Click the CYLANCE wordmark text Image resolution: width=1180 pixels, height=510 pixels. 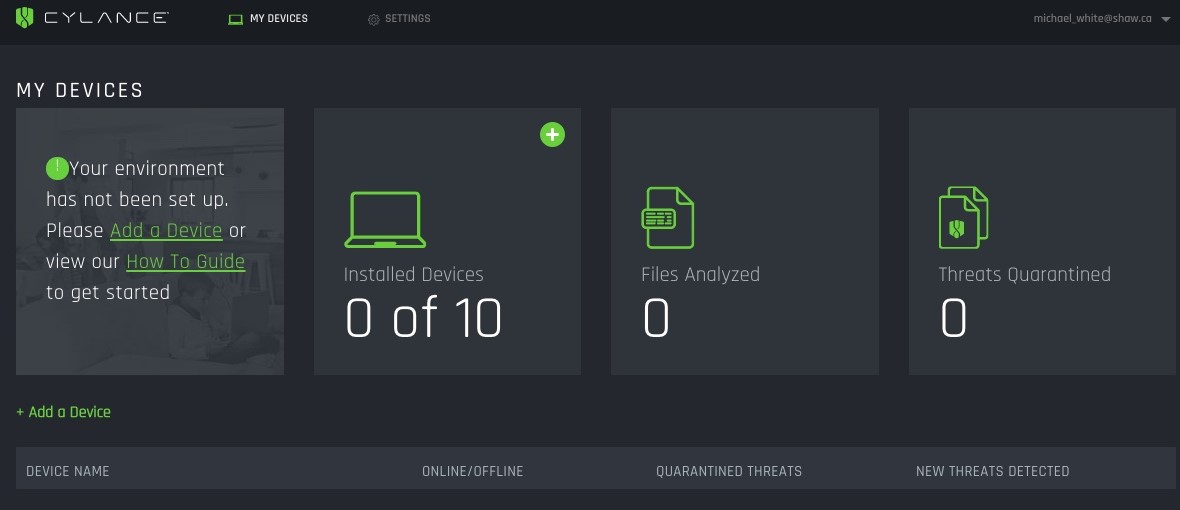[106, 17]
